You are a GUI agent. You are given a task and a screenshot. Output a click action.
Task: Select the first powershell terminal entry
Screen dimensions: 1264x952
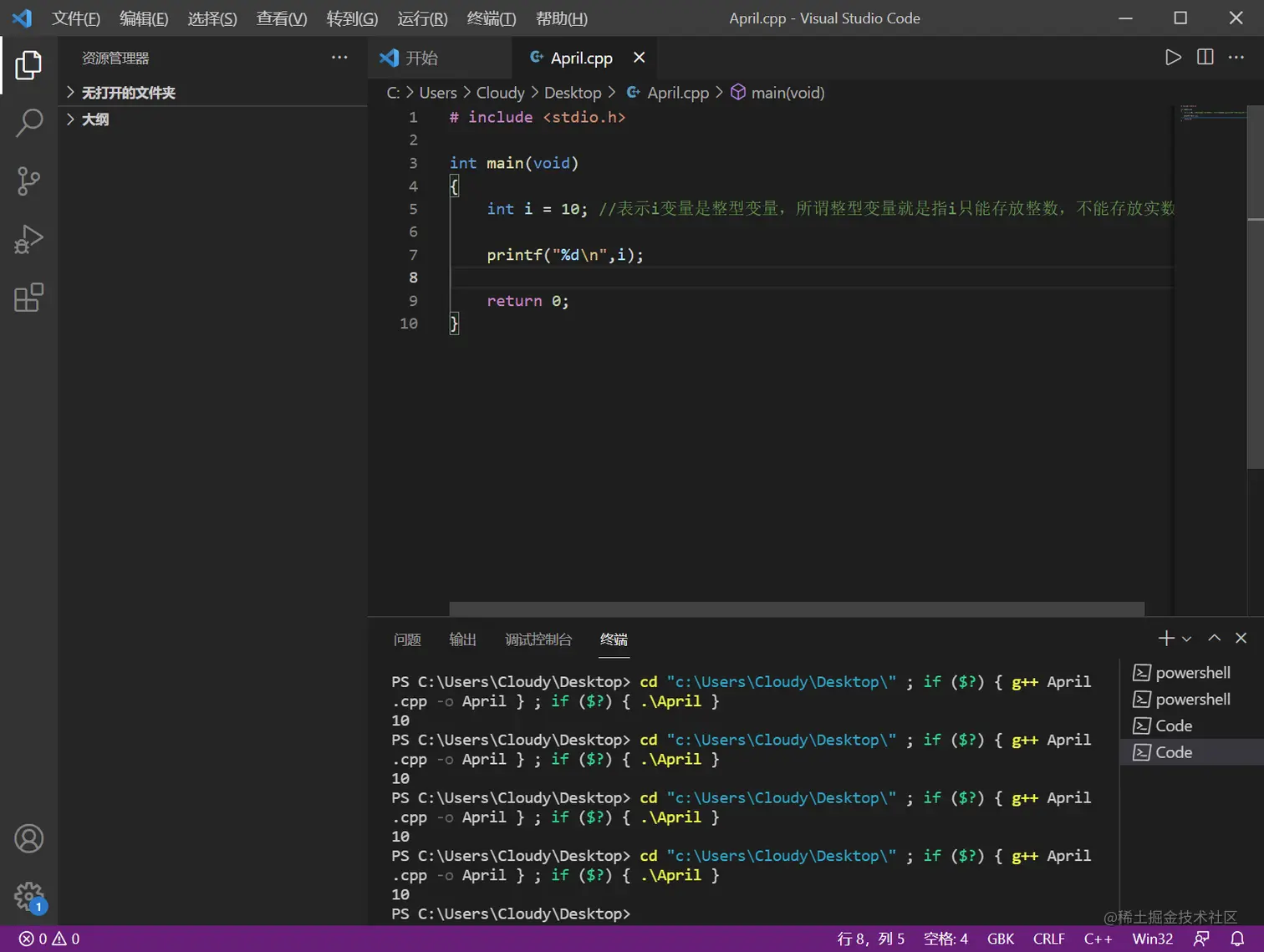click(x=1192, y=673)
